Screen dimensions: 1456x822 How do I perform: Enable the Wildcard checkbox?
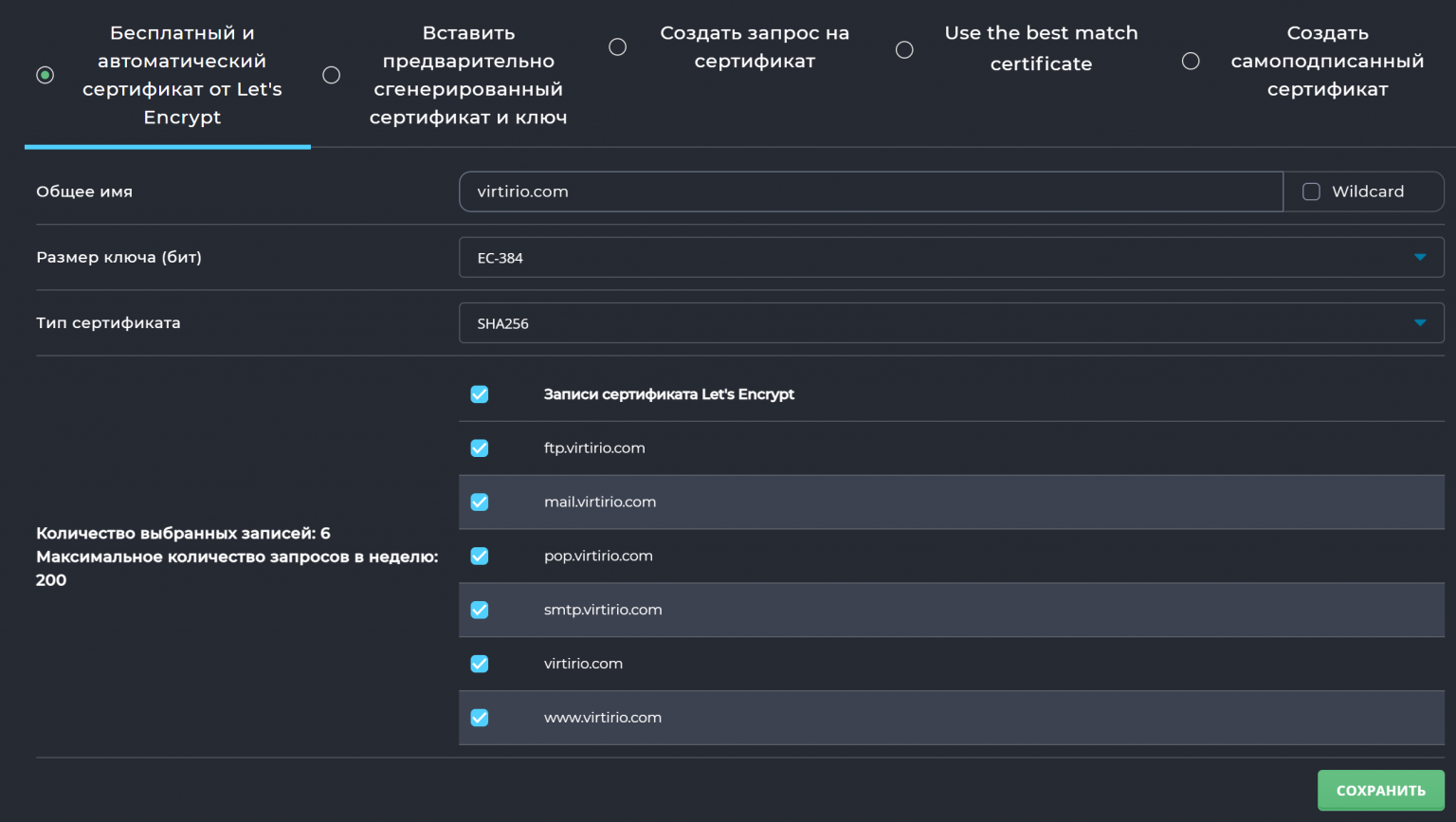(1311, 192)
